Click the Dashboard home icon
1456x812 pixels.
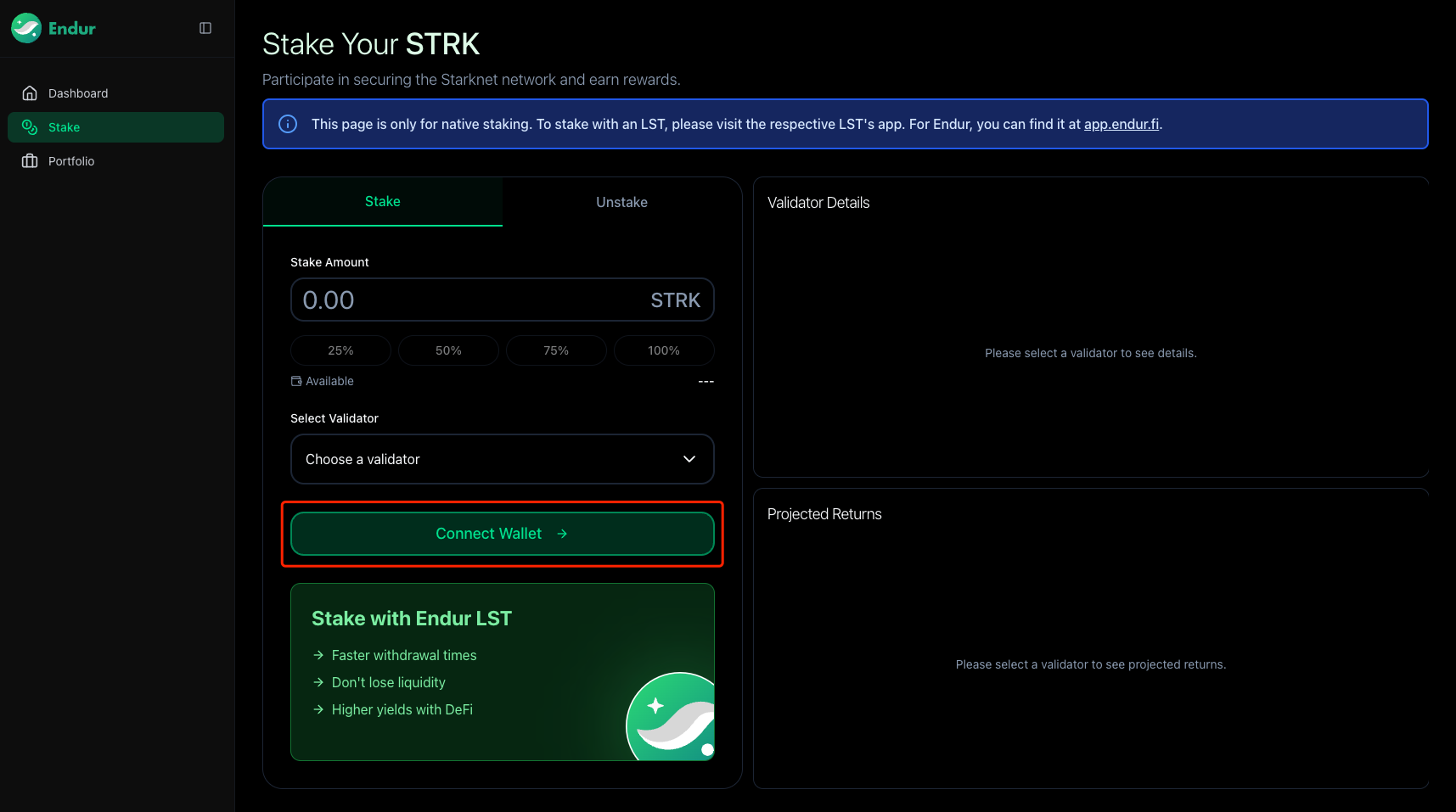coord(30,93)
